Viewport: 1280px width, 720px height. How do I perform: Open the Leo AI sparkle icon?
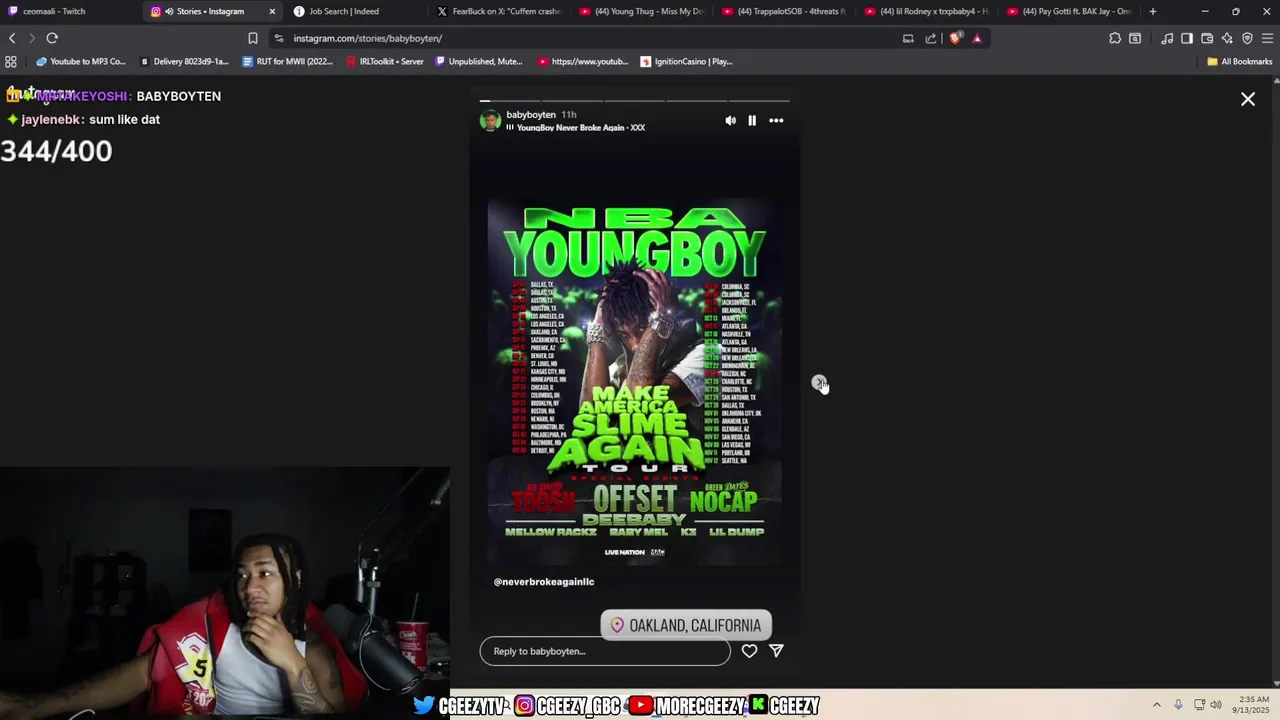(x=1227, y=38)
